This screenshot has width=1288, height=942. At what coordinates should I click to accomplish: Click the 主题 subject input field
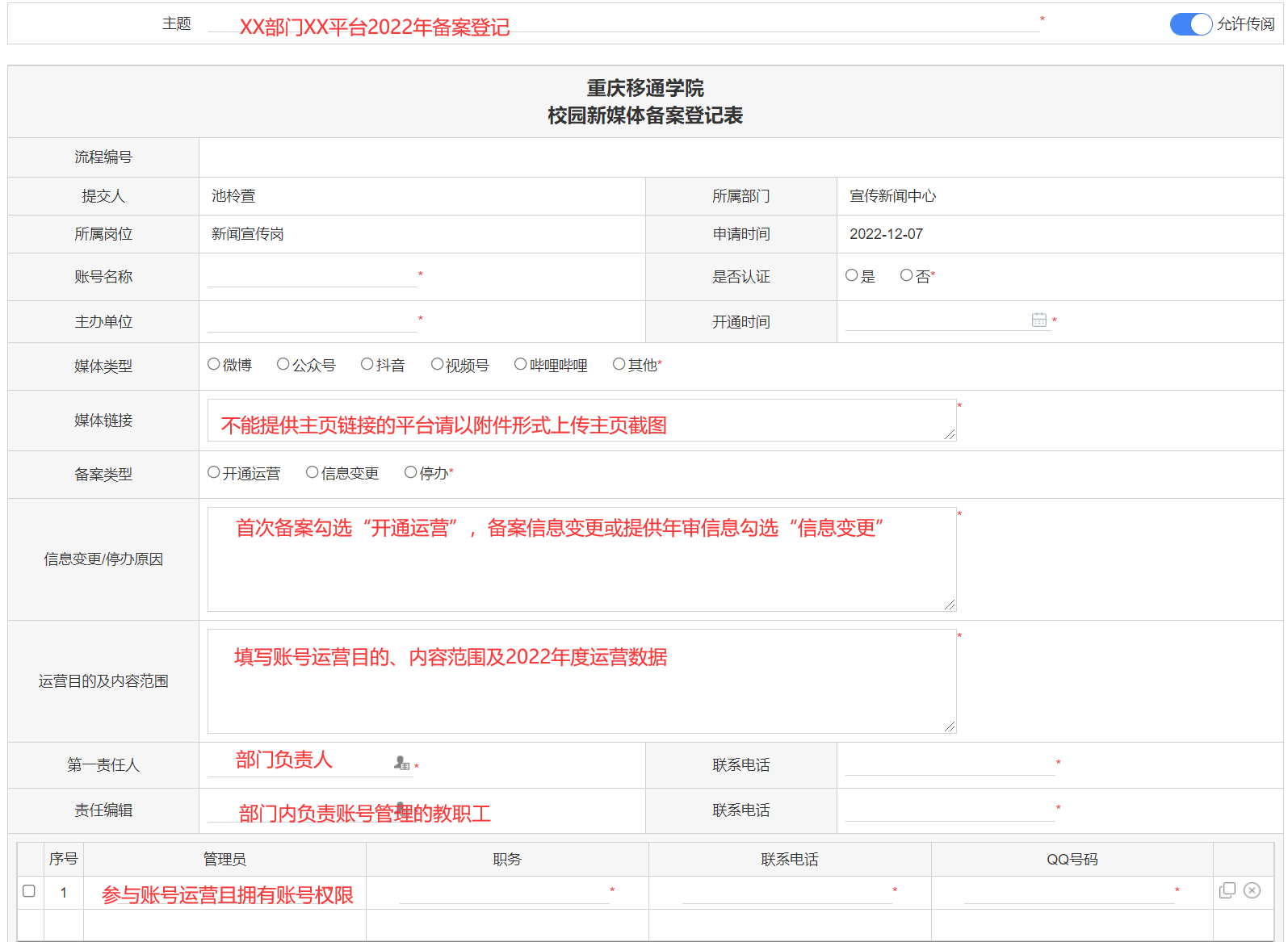[622, 23]
